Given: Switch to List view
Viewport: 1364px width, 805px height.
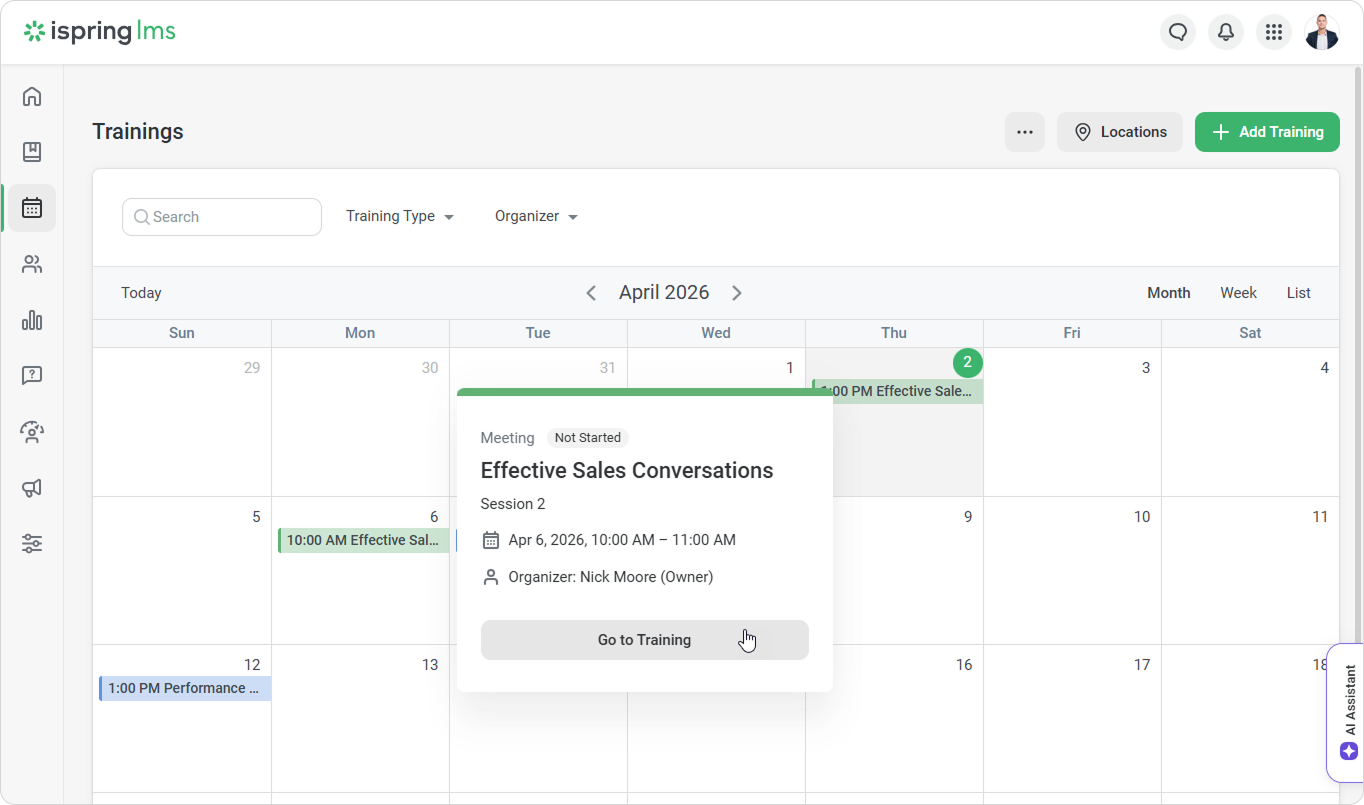Looking at the screenshot, I should (1298, 293).
